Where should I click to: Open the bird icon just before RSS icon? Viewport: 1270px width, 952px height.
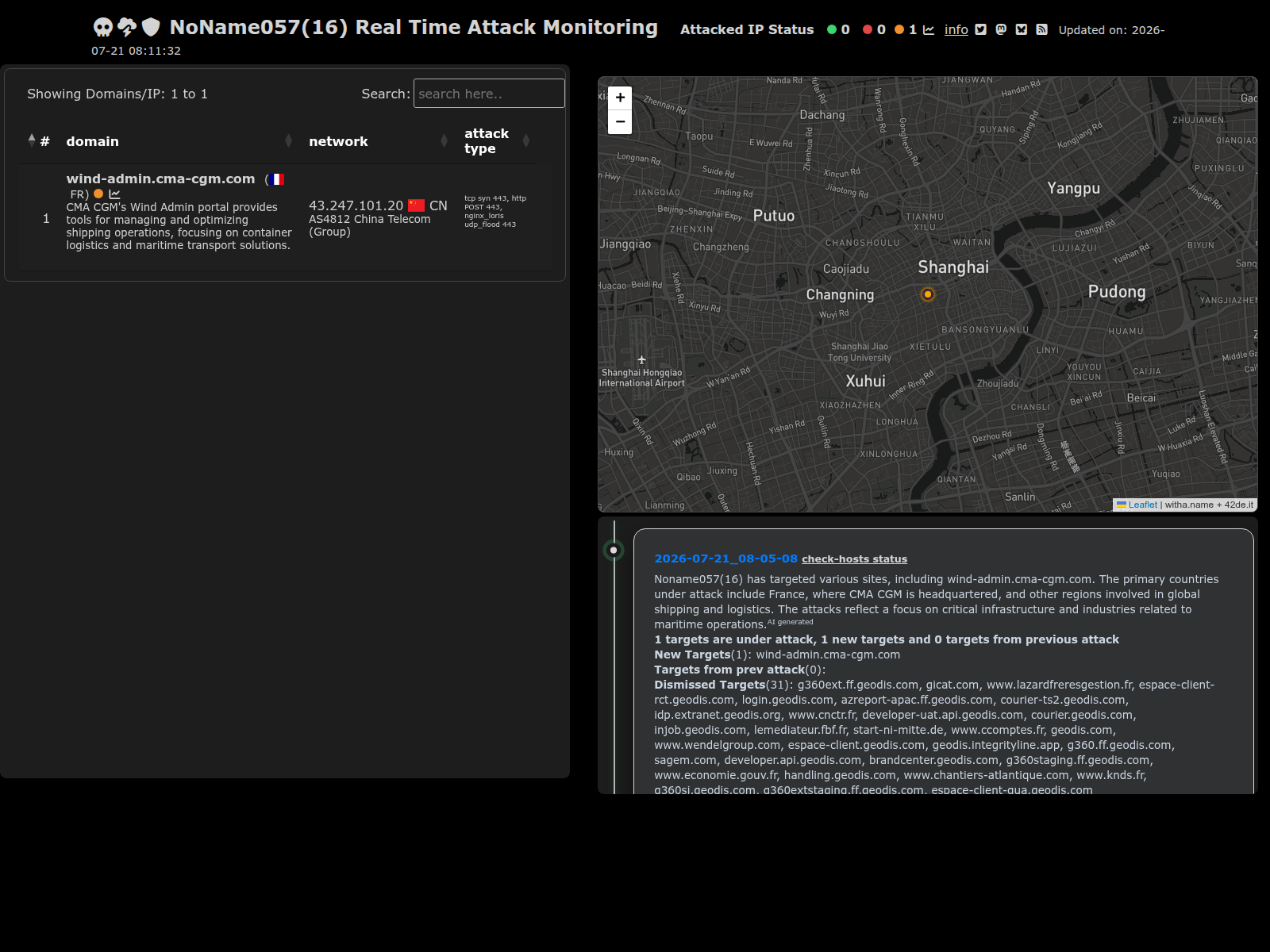(1022, 29)
